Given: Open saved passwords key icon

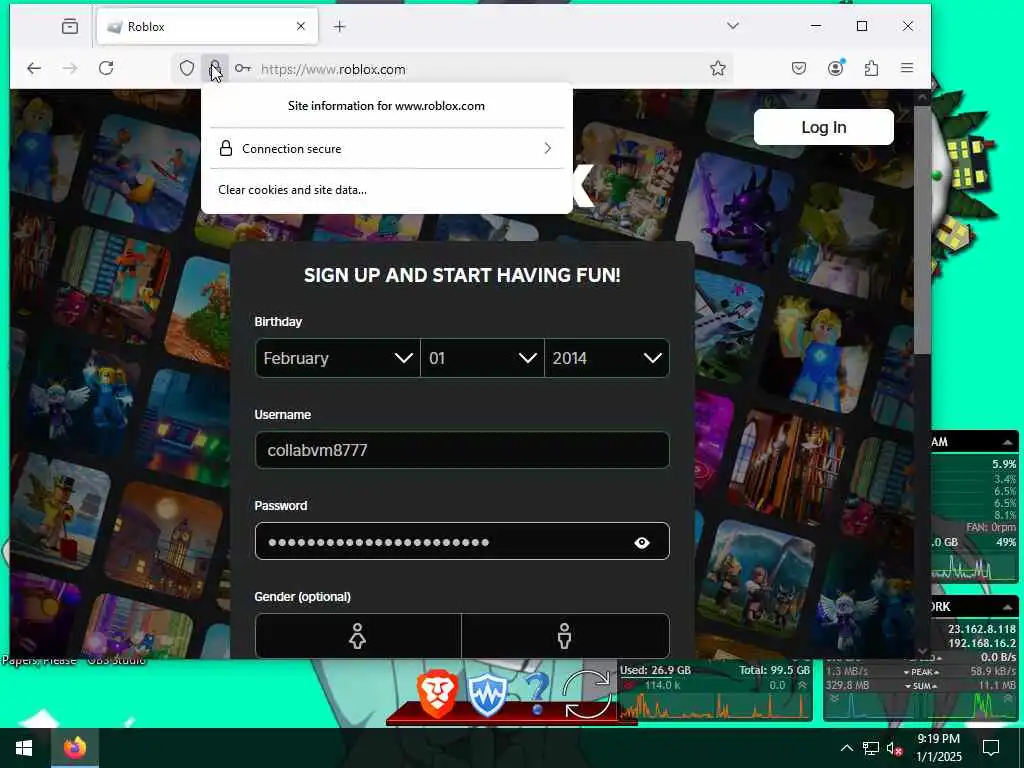Looking at the screenshot, I should (243, 69).
